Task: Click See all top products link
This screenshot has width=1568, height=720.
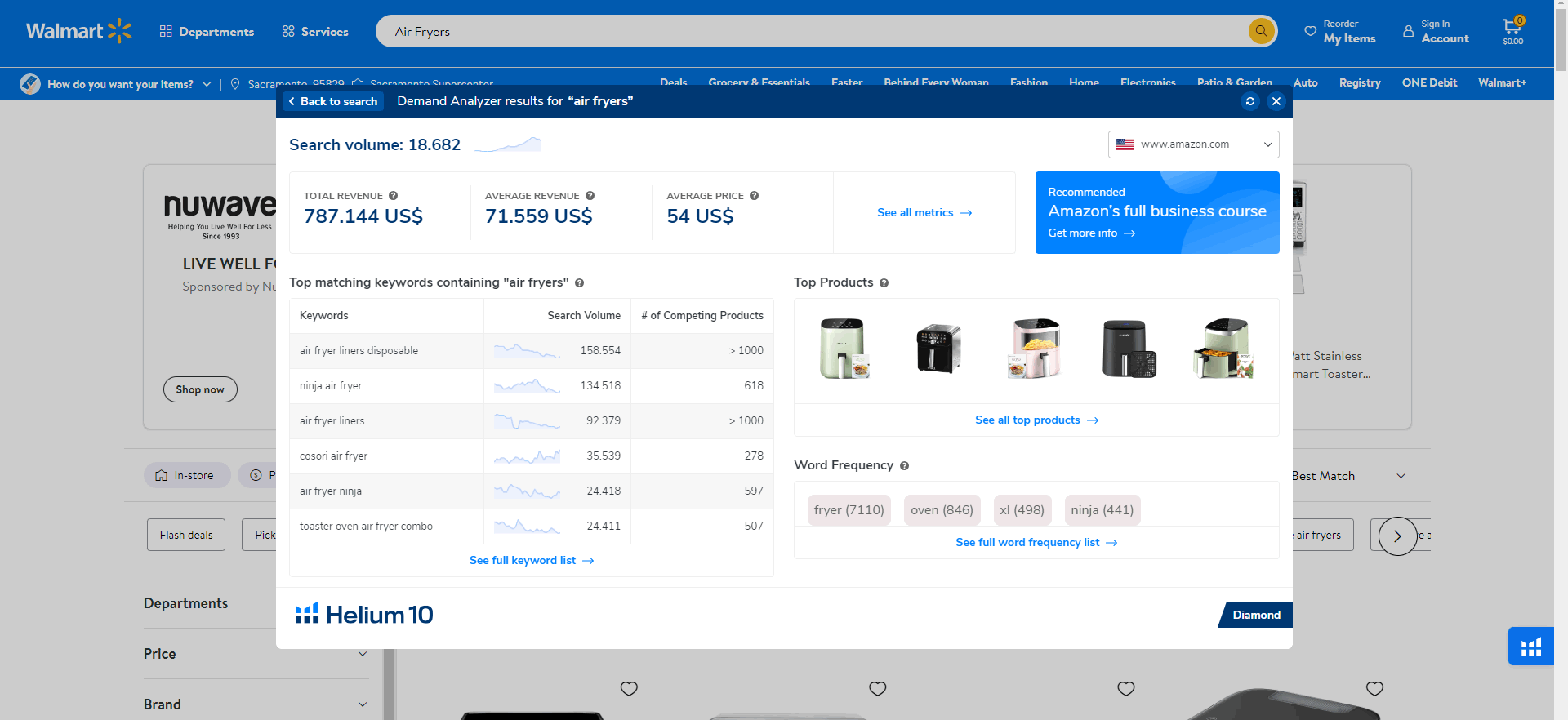Action: [1036, 420]
